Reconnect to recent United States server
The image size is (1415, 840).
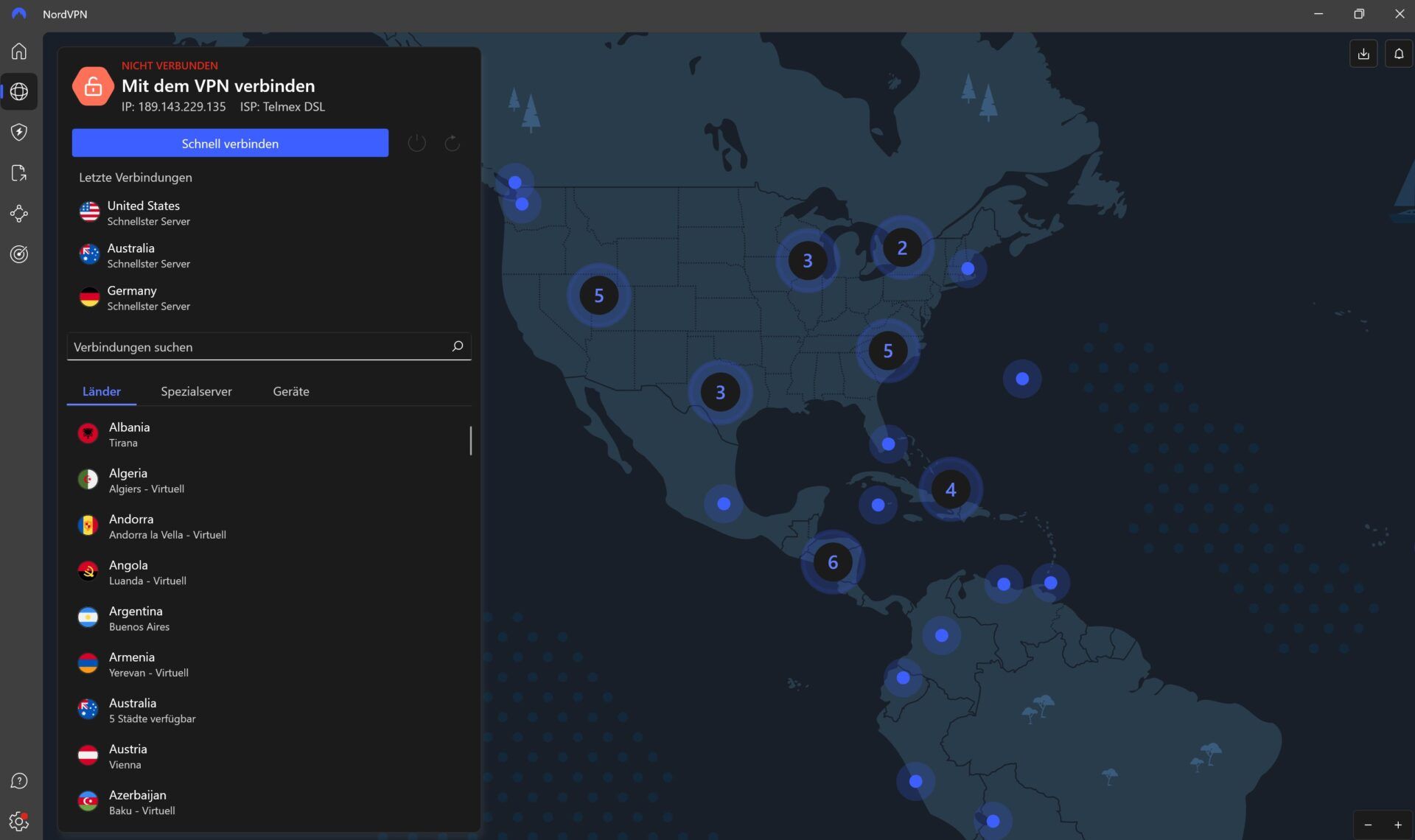pyautogui.click(x=269, y=213)
